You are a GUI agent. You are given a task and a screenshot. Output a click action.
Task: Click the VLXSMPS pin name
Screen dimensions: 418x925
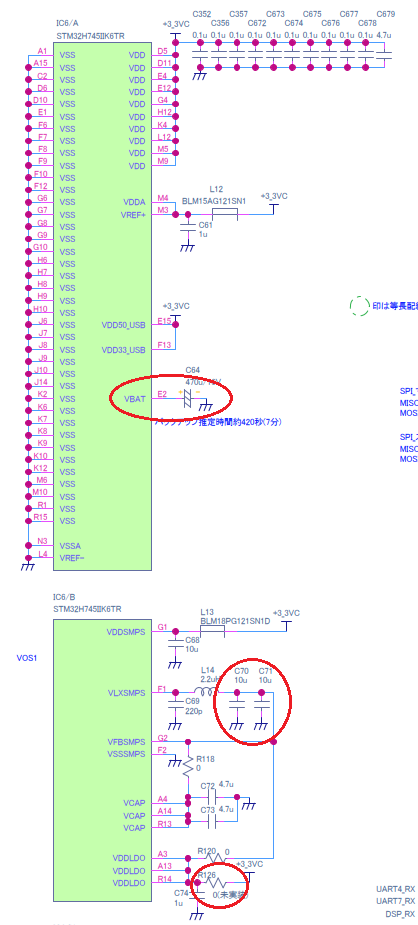coord(126,693)
